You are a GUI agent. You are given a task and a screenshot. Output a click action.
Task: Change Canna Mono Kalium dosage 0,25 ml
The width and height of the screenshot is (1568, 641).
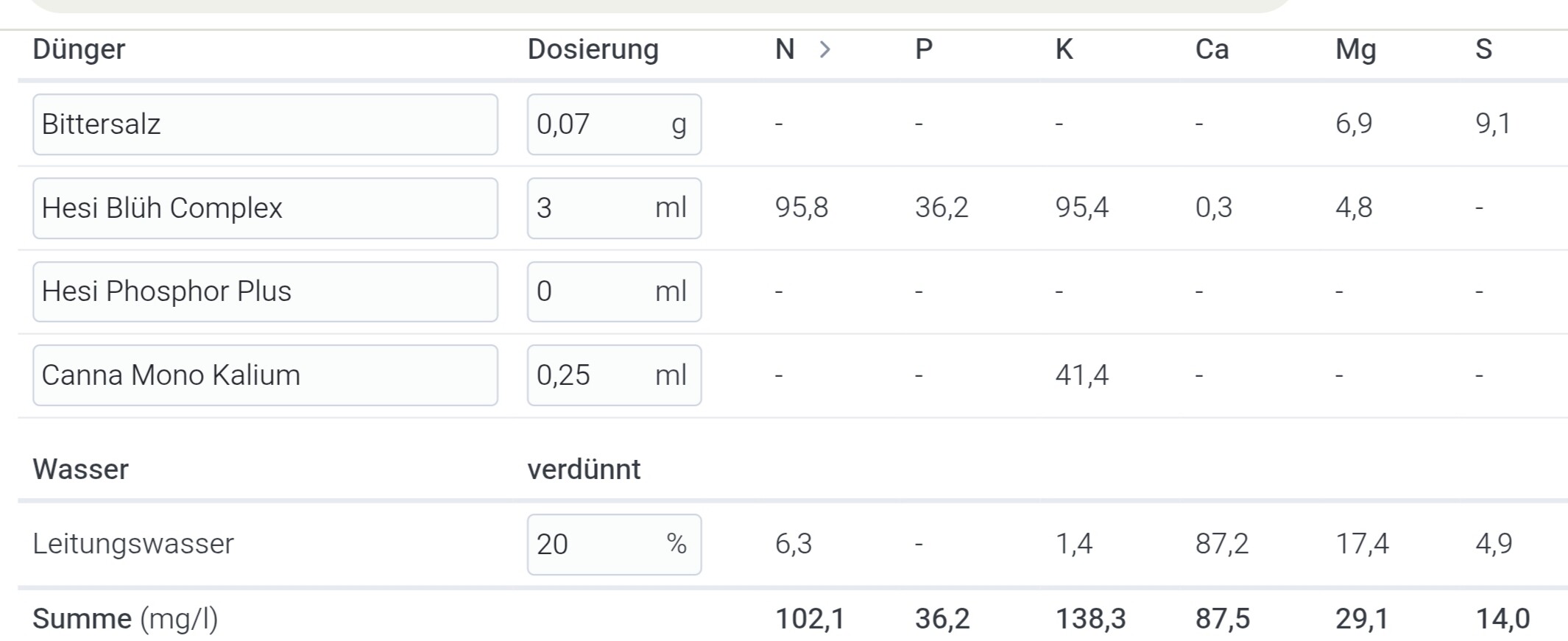[x=613, y=375]
